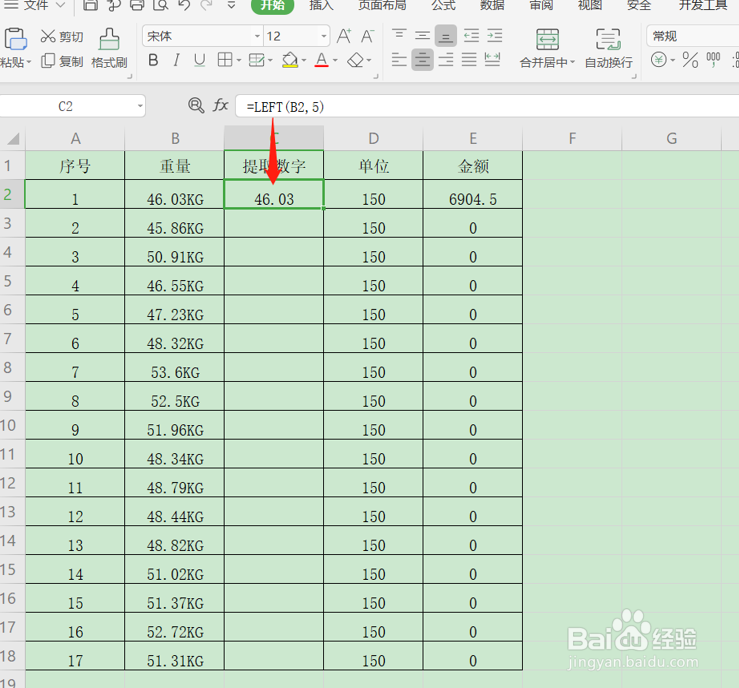The image size is (739, 688).
Task: Expand the quick access toolbar customize arrow
Action: [231, 5]
